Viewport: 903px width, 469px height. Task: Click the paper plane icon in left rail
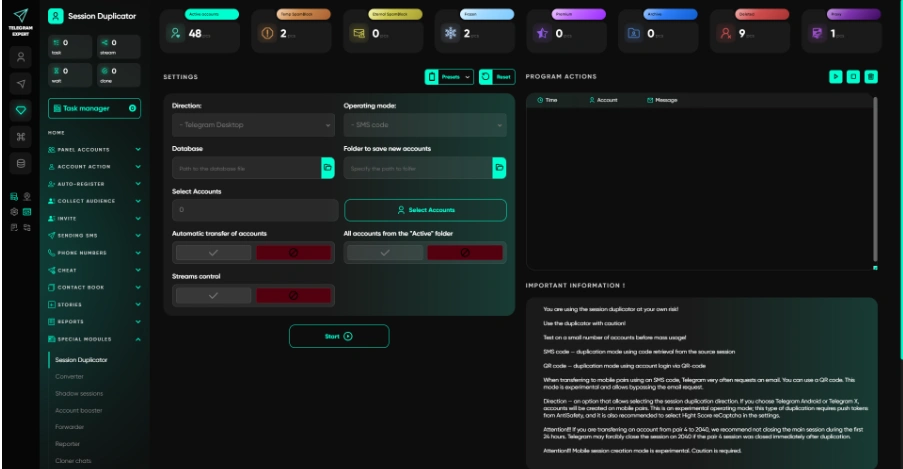(x=21, y=84)
